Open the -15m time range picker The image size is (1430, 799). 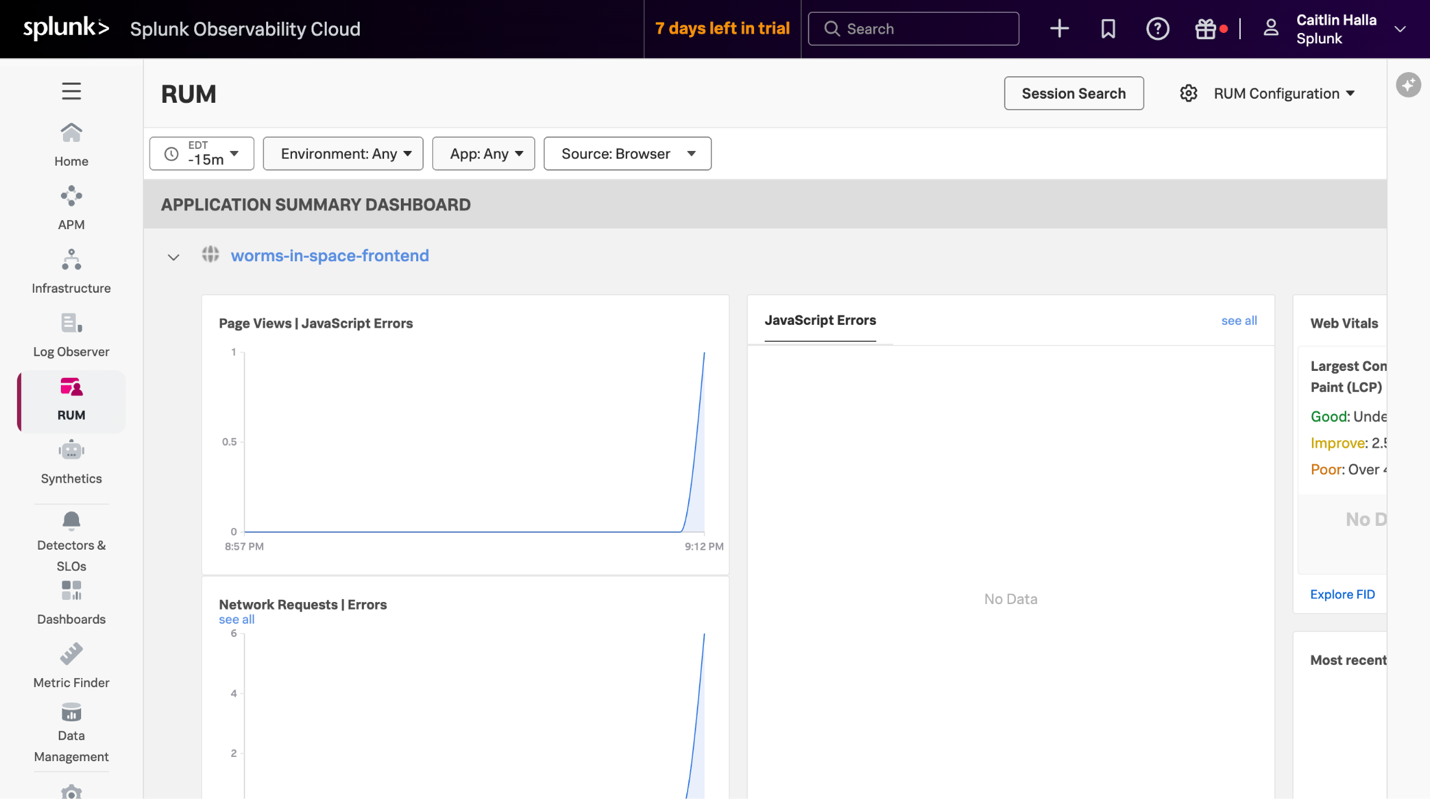[201, 153]
